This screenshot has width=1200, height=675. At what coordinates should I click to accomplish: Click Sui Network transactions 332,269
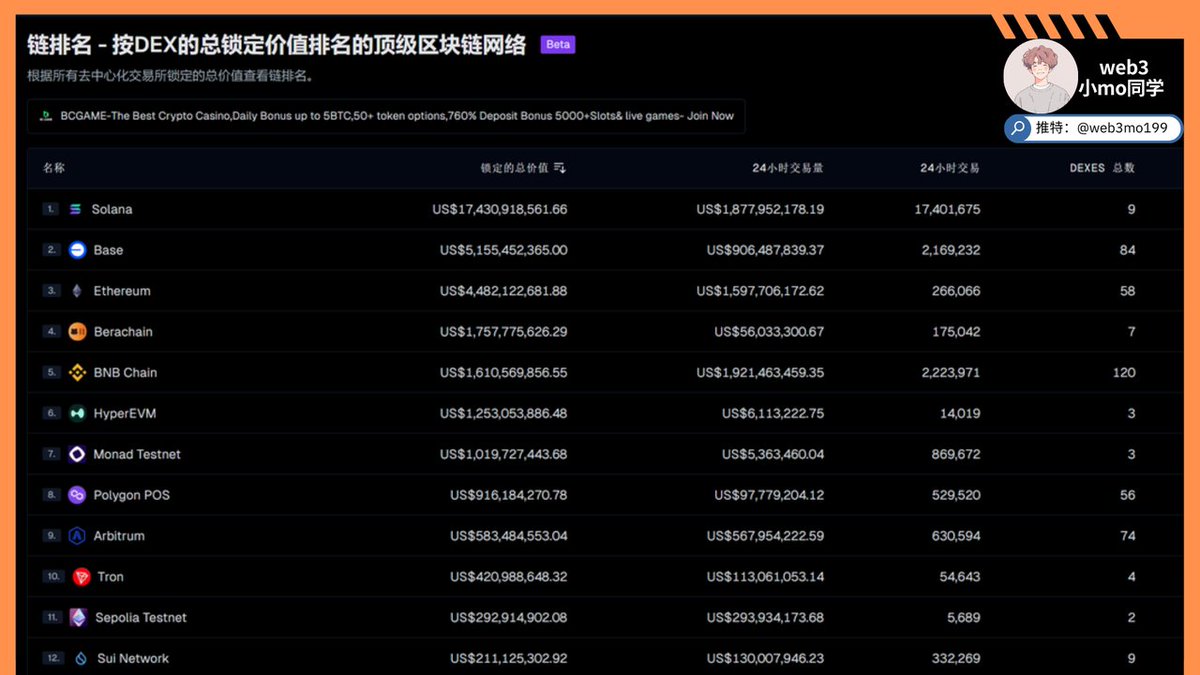click(955, 658)
